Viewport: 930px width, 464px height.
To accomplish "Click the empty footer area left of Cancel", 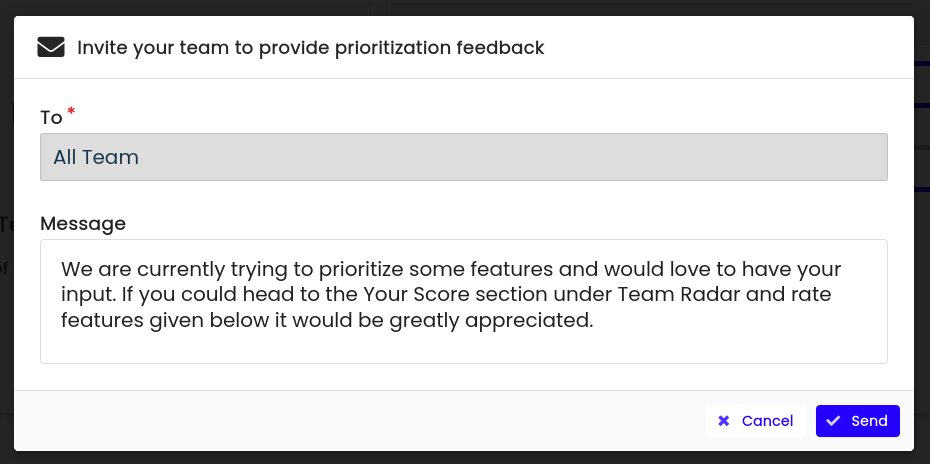I will (x=350, y=421).
